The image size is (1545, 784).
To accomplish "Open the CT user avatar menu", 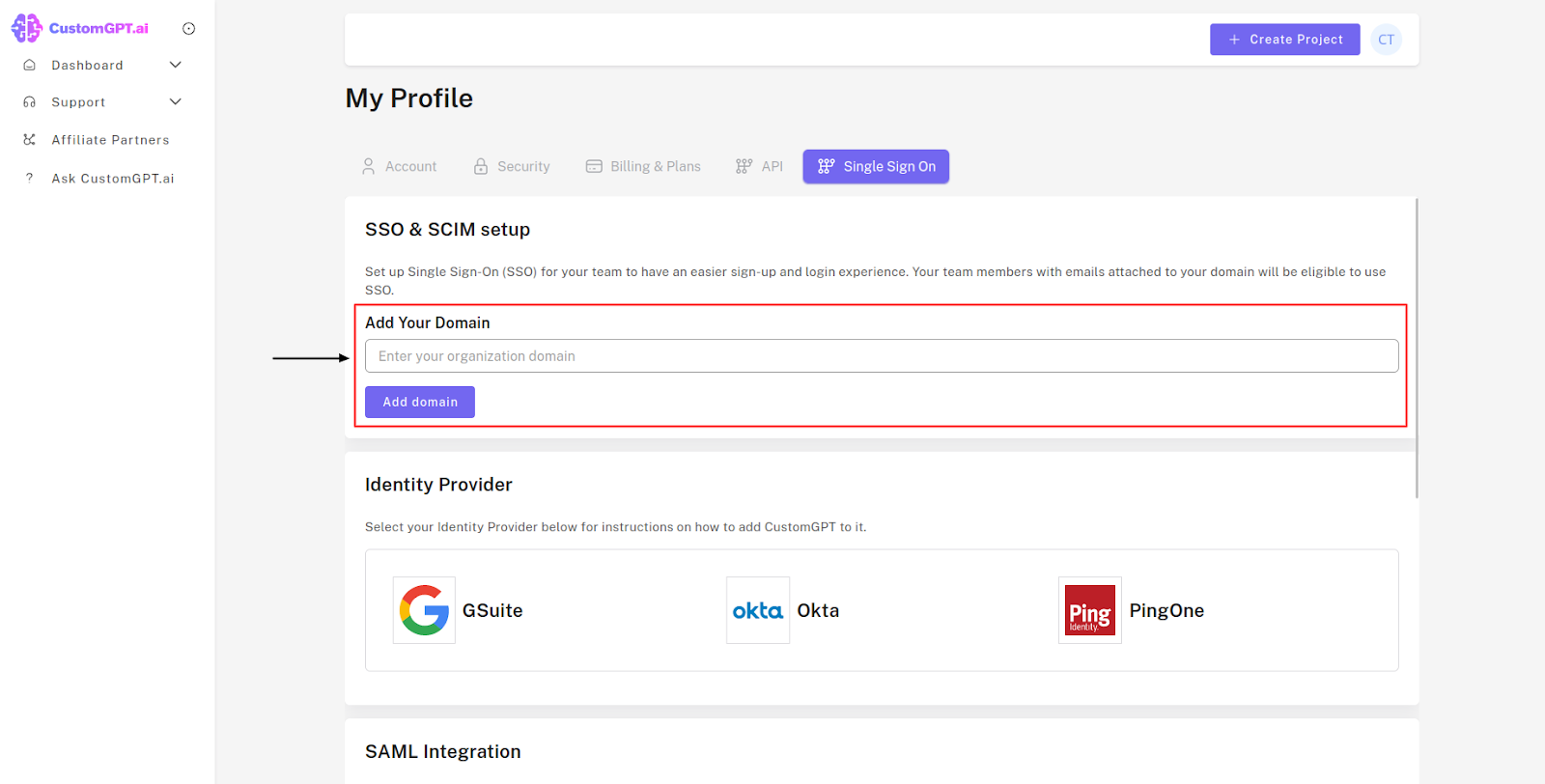I will [x=1386, y=40].
